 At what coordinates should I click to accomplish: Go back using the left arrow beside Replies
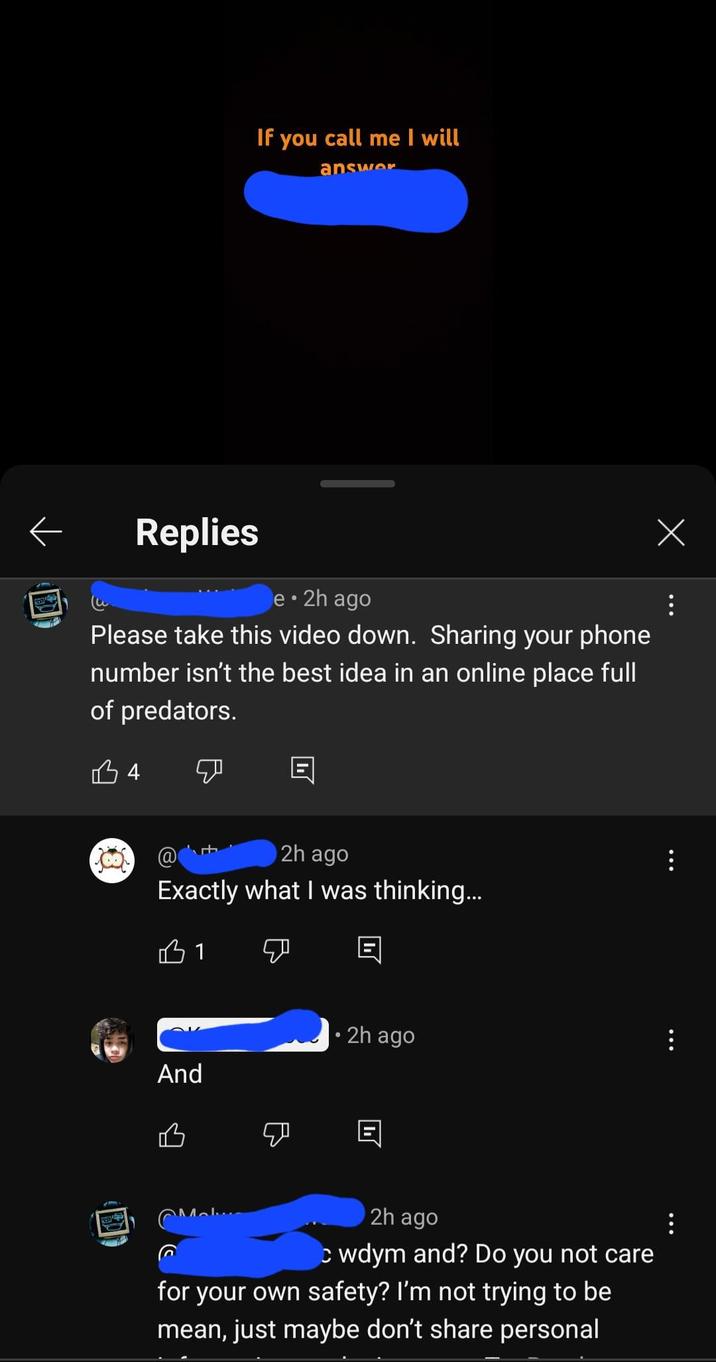point(46,532)
